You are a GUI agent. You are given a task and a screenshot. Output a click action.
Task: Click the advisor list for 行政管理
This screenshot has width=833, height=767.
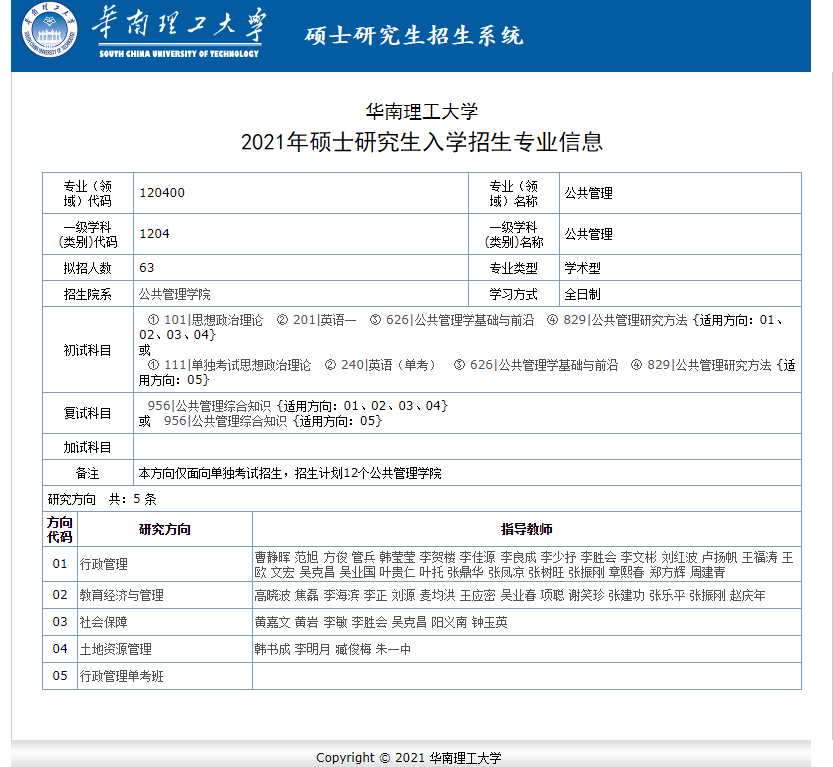click(x=526, y=564)
